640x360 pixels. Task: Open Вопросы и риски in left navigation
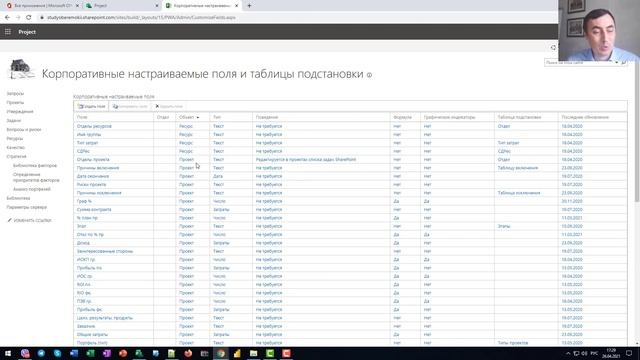[x=24, y=129]
